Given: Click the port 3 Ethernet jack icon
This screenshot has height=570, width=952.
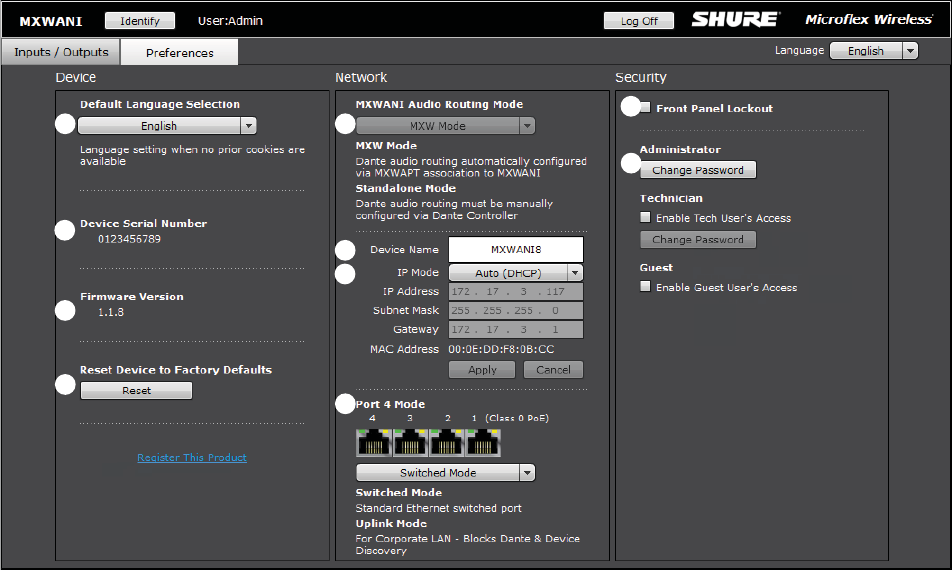Looking at the screenshot, I should coord(410,443).
